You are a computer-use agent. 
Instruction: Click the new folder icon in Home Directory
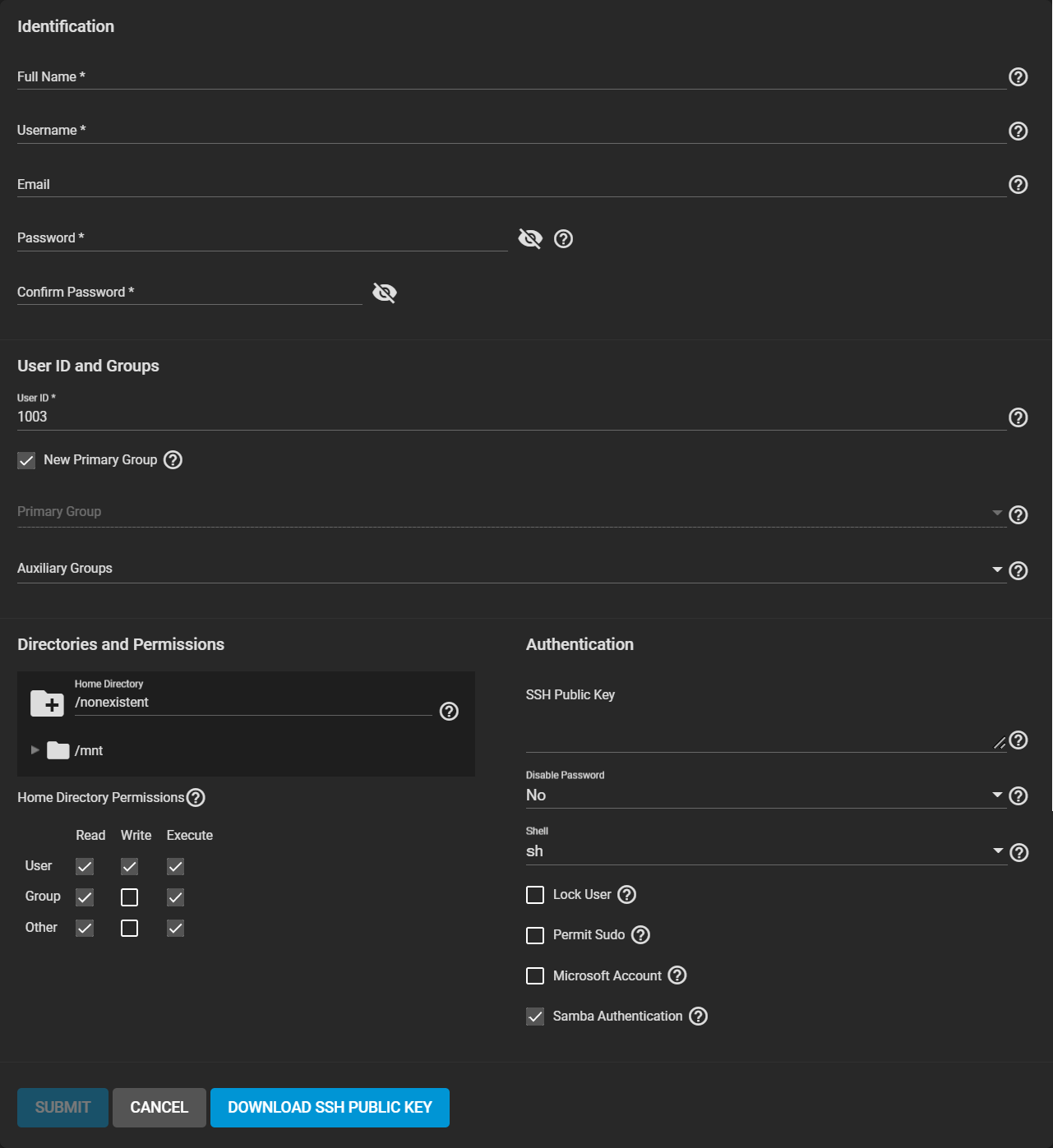[x=47, y=703]
